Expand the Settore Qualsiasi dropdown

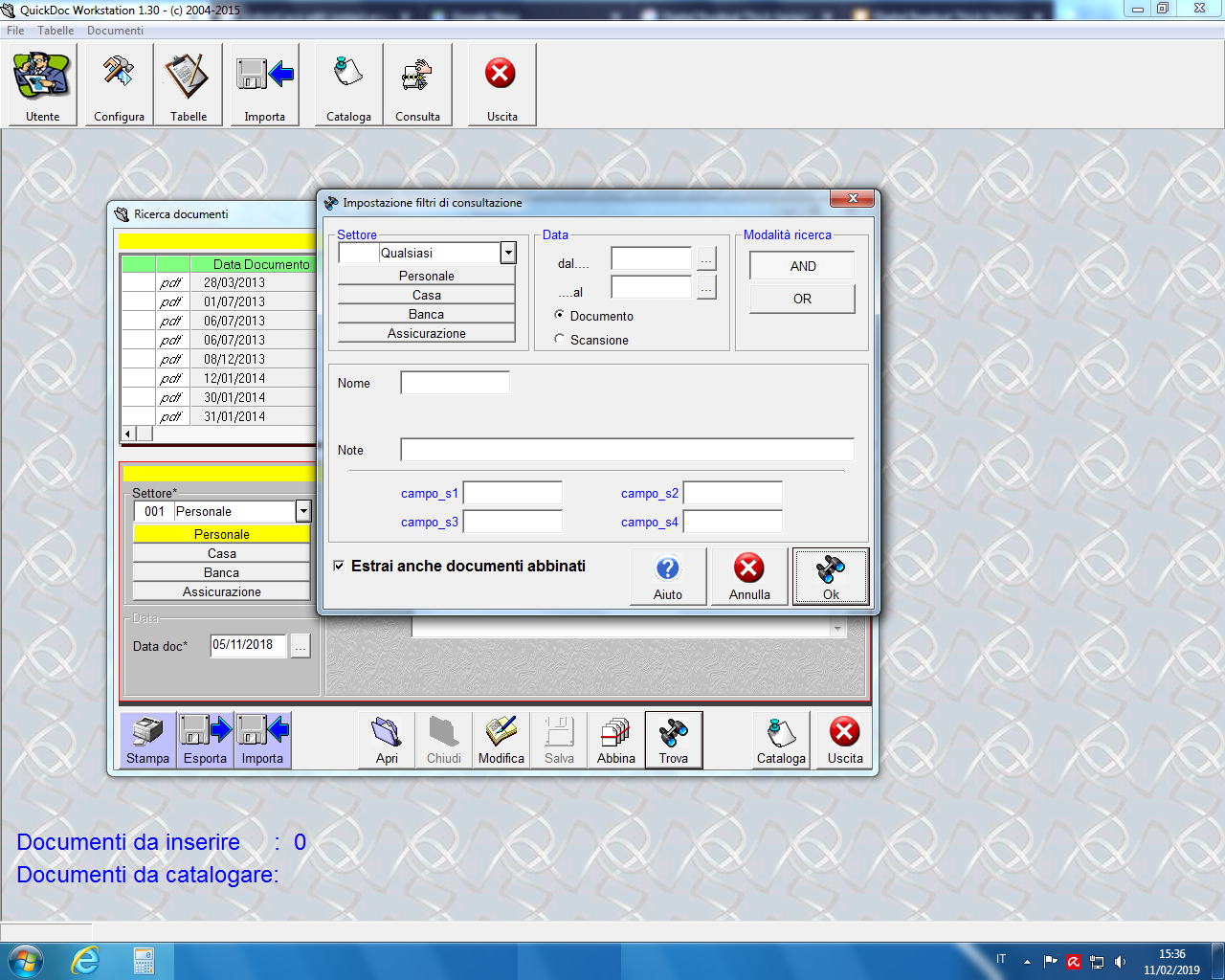tap(508, 253)
